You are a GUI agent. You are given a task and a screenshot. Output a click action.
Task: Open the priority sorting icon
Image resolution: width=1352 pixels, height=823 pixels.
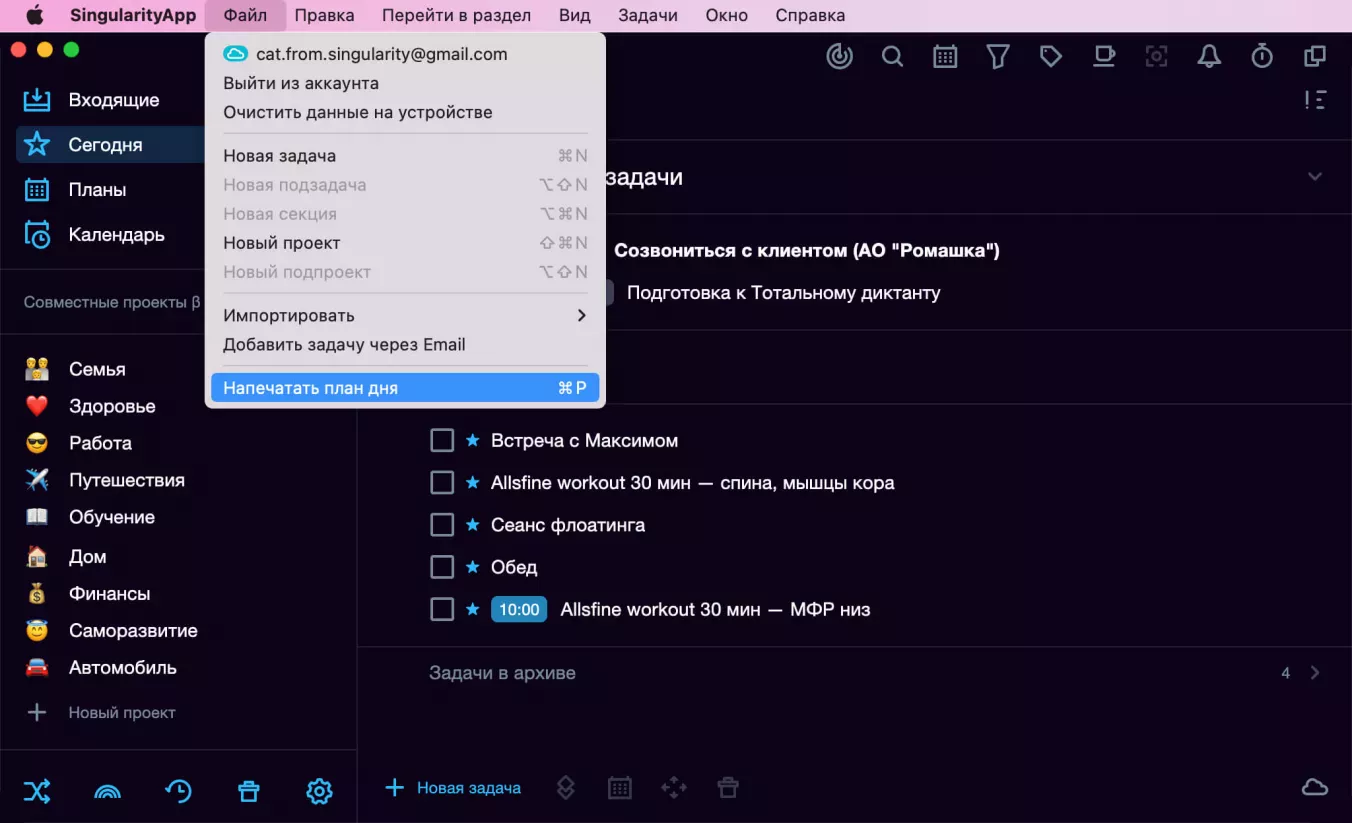coord(1315,100)
